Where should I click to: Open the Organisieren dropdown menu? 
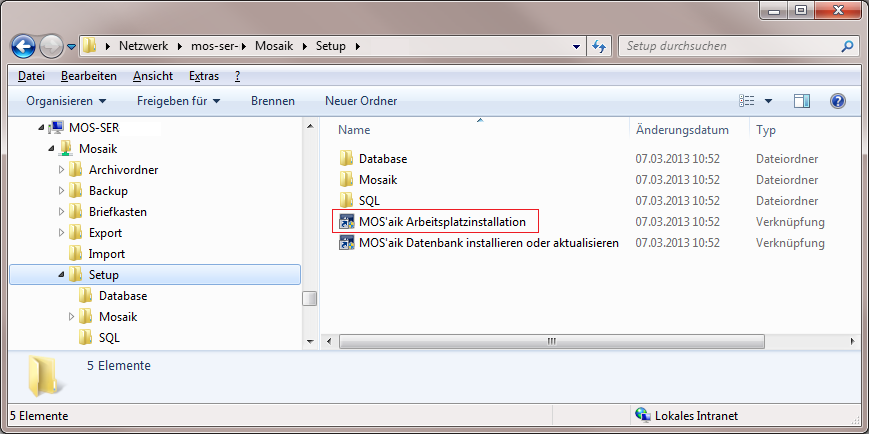click(x=66, y=101)
